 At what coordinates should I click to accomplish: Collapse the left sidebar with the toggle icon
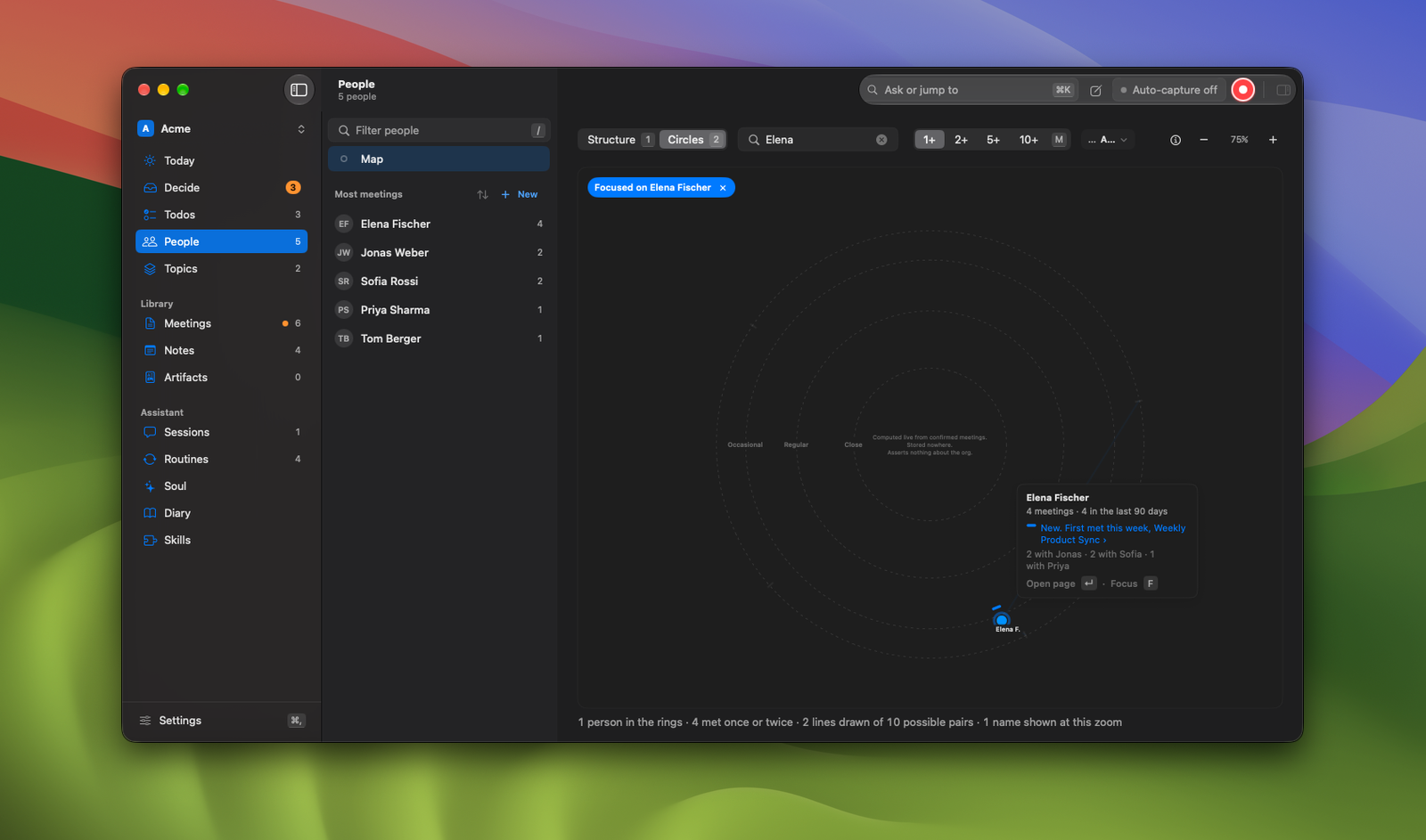(299, 90)
